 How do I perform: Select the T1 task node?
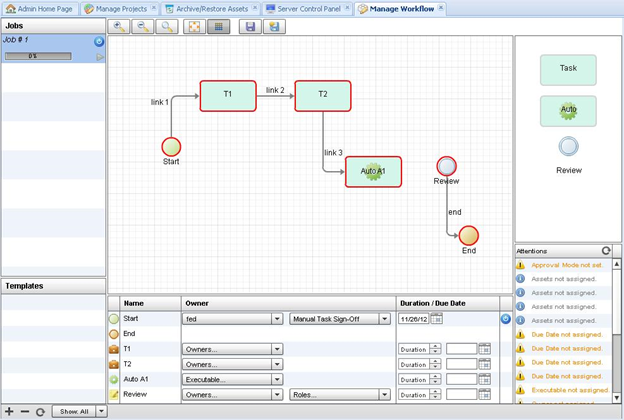228,96
